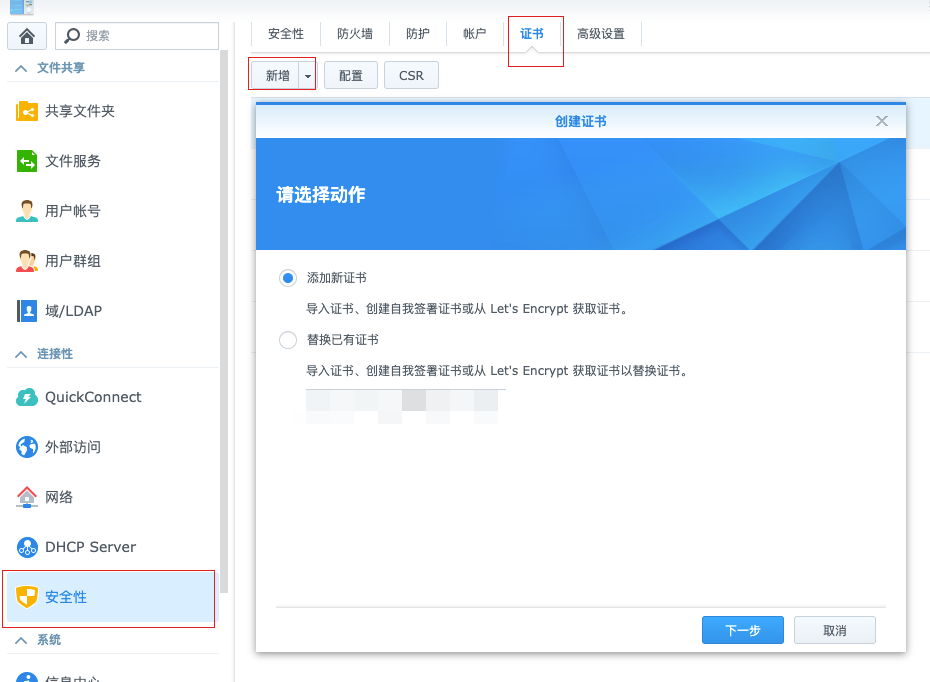Open the 用户群组 user group icon

27,261
